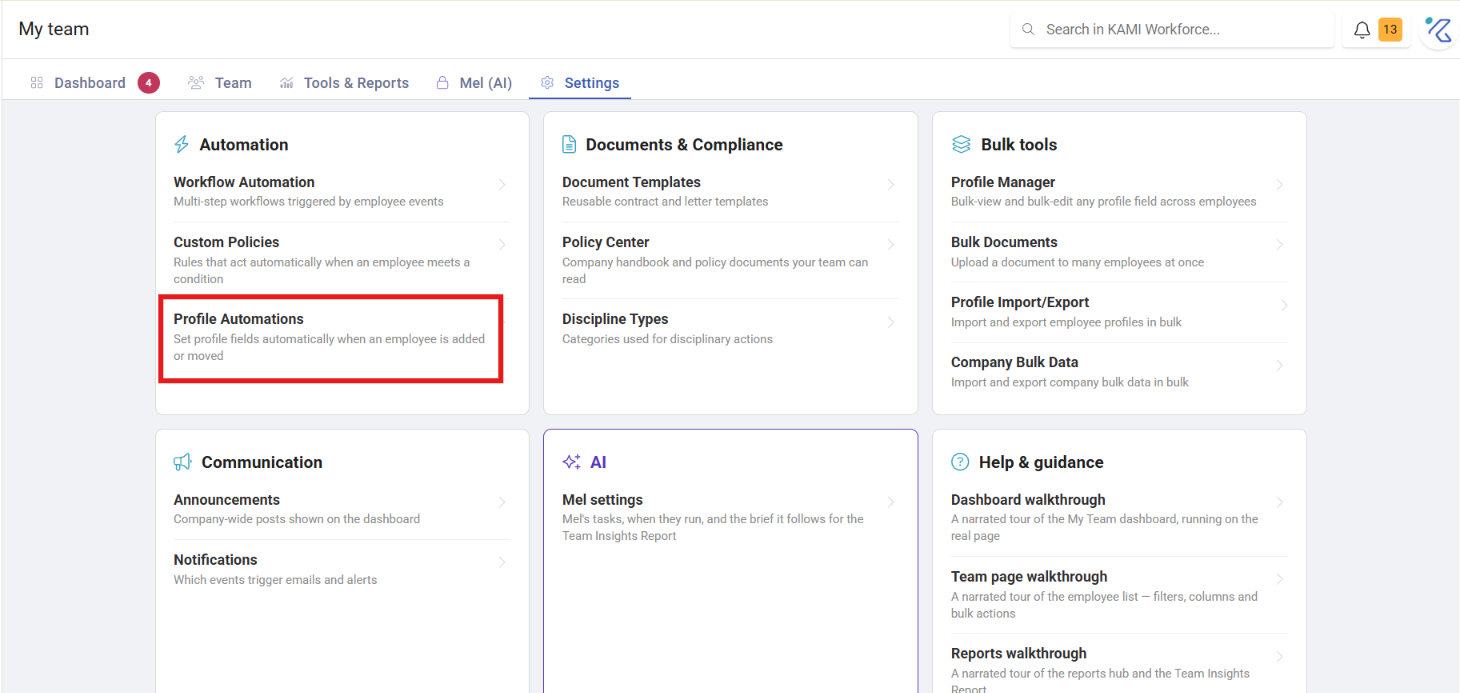
Task: Open Profile Automations settings
Action: [341, 337]
